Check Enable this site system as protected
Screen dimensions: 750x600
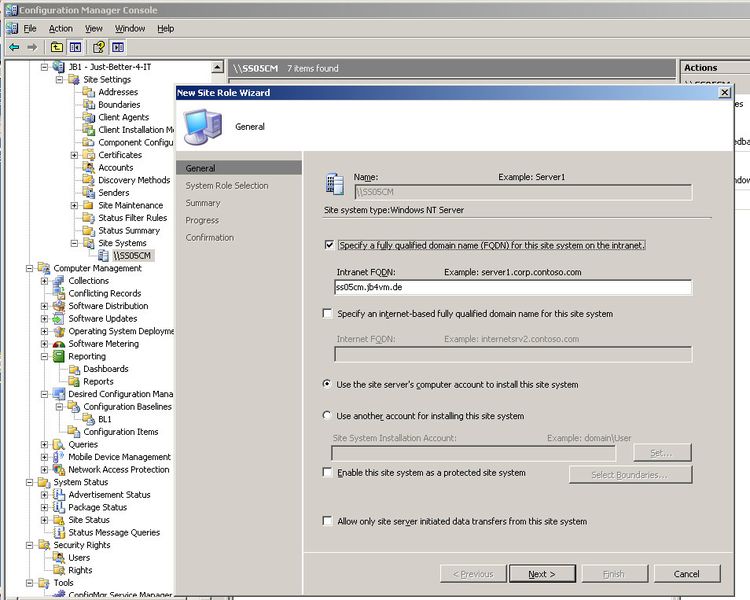(x=329, y=473)
